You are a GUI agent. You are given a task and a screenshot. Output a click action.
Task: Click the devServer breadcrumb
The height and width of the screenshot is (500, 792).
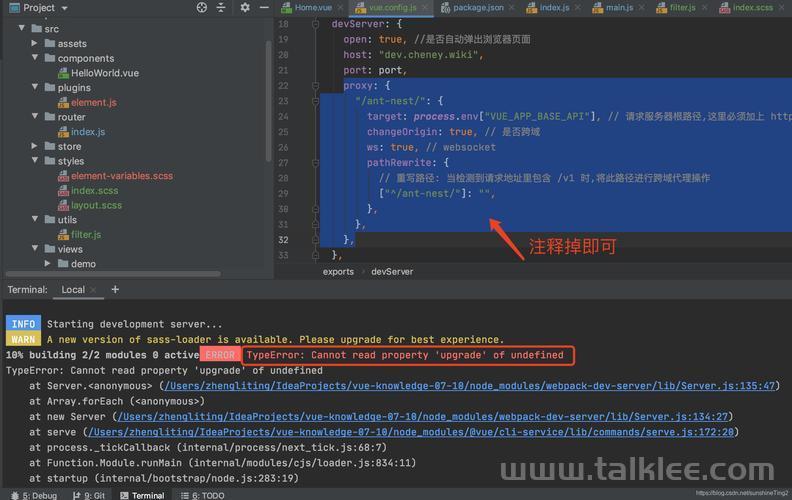[x=392, y=272]
